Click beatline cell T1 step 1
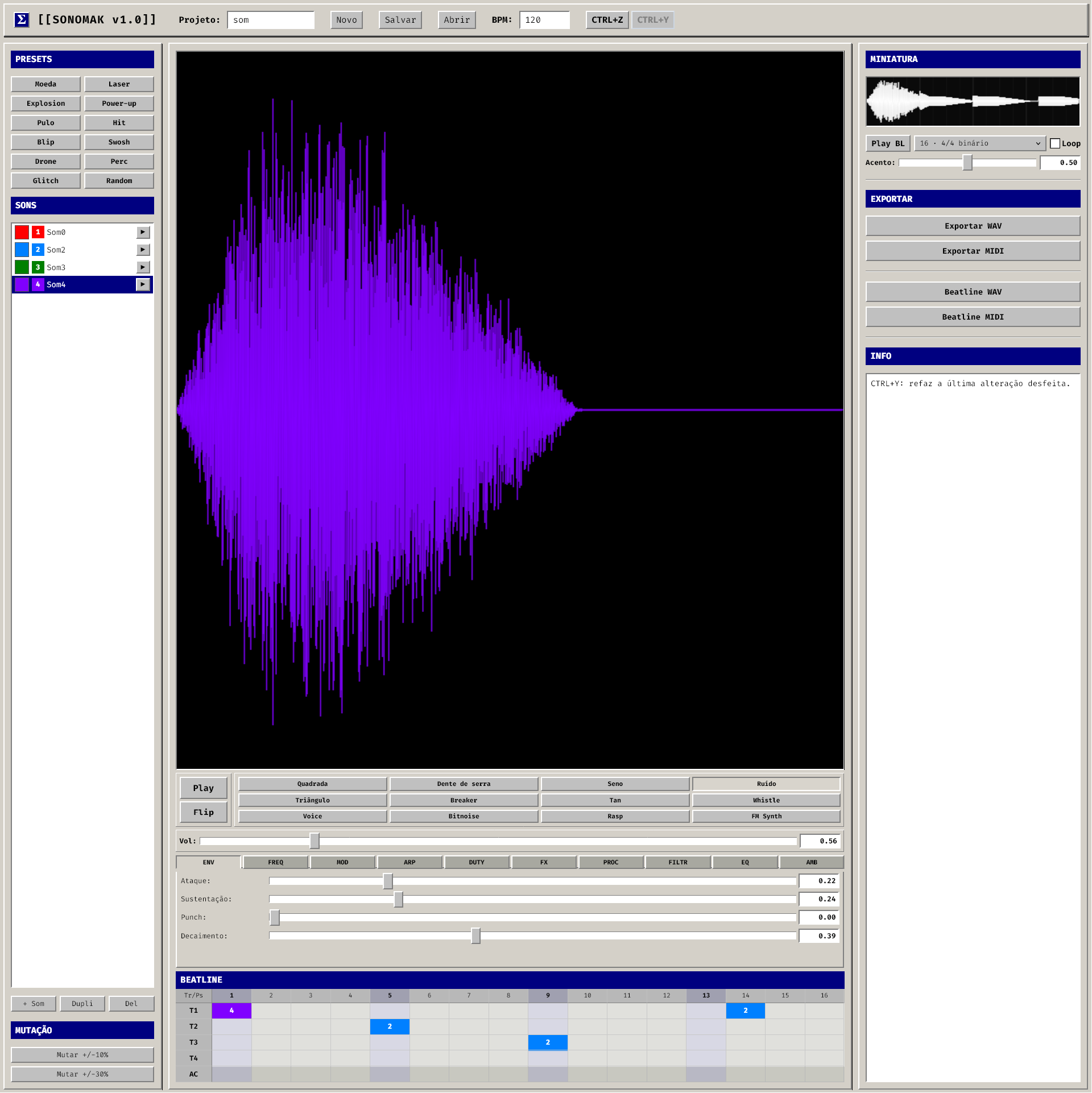 231,1011
